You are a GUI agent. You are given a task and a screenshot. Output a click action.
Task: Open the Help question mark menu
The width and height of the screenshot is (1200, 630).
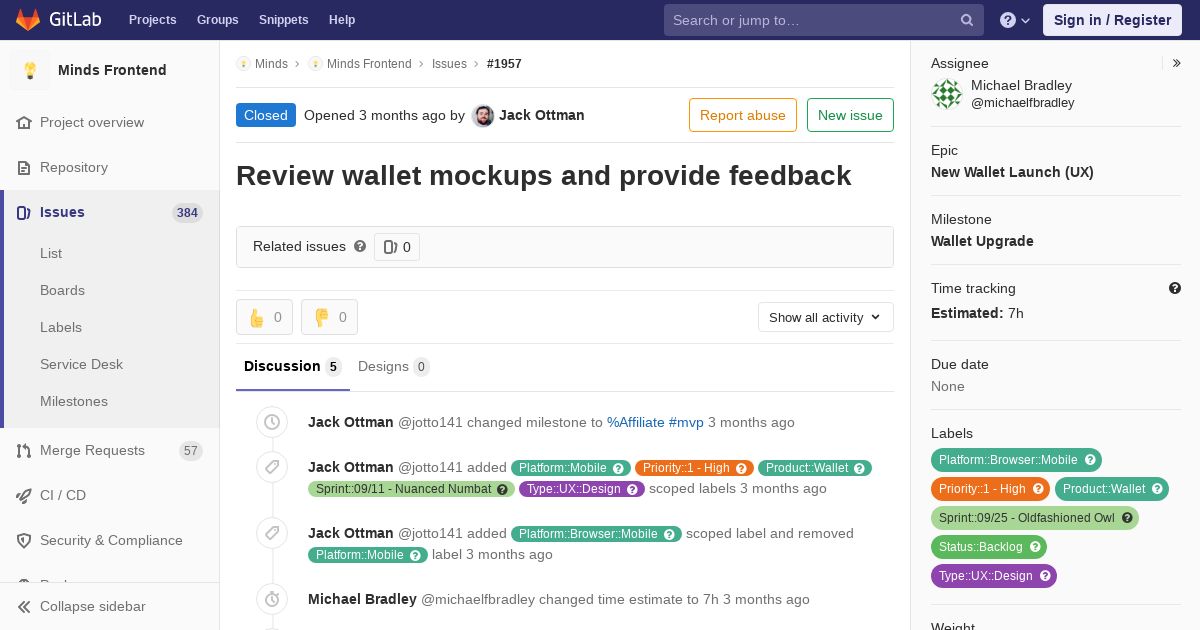(x=1015, y=20)
